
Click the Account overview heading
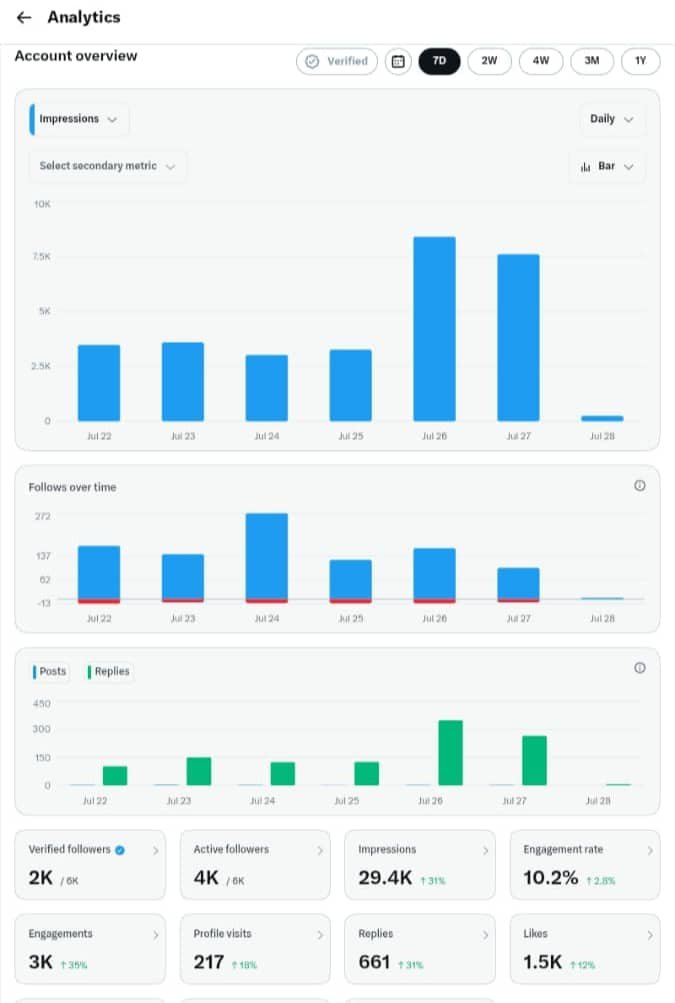(x=76, y=56)
